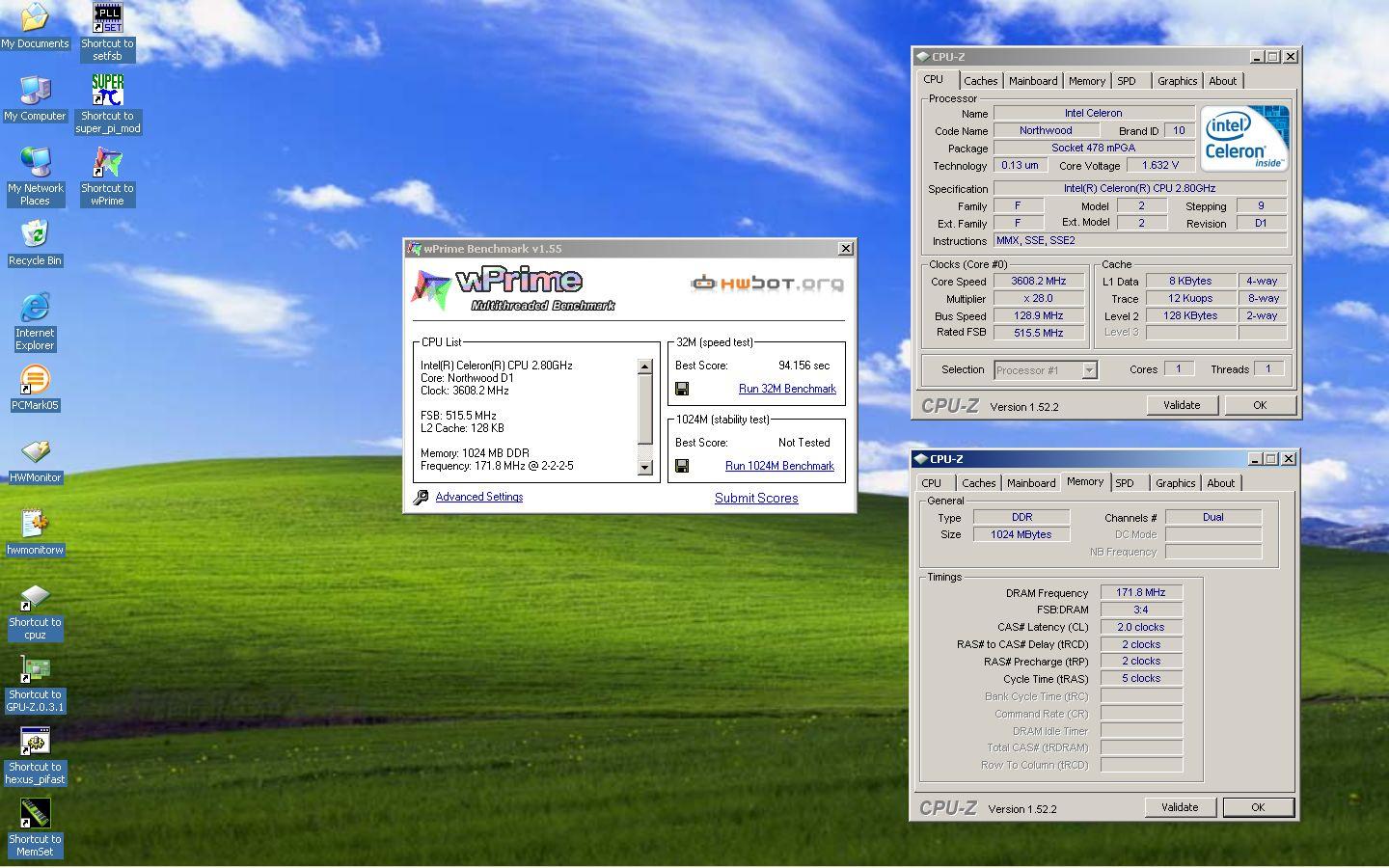Click the Channels # Dual value
This screenshot has width=1389, height=868.
pyautogui.click(x=1213, y=518)
